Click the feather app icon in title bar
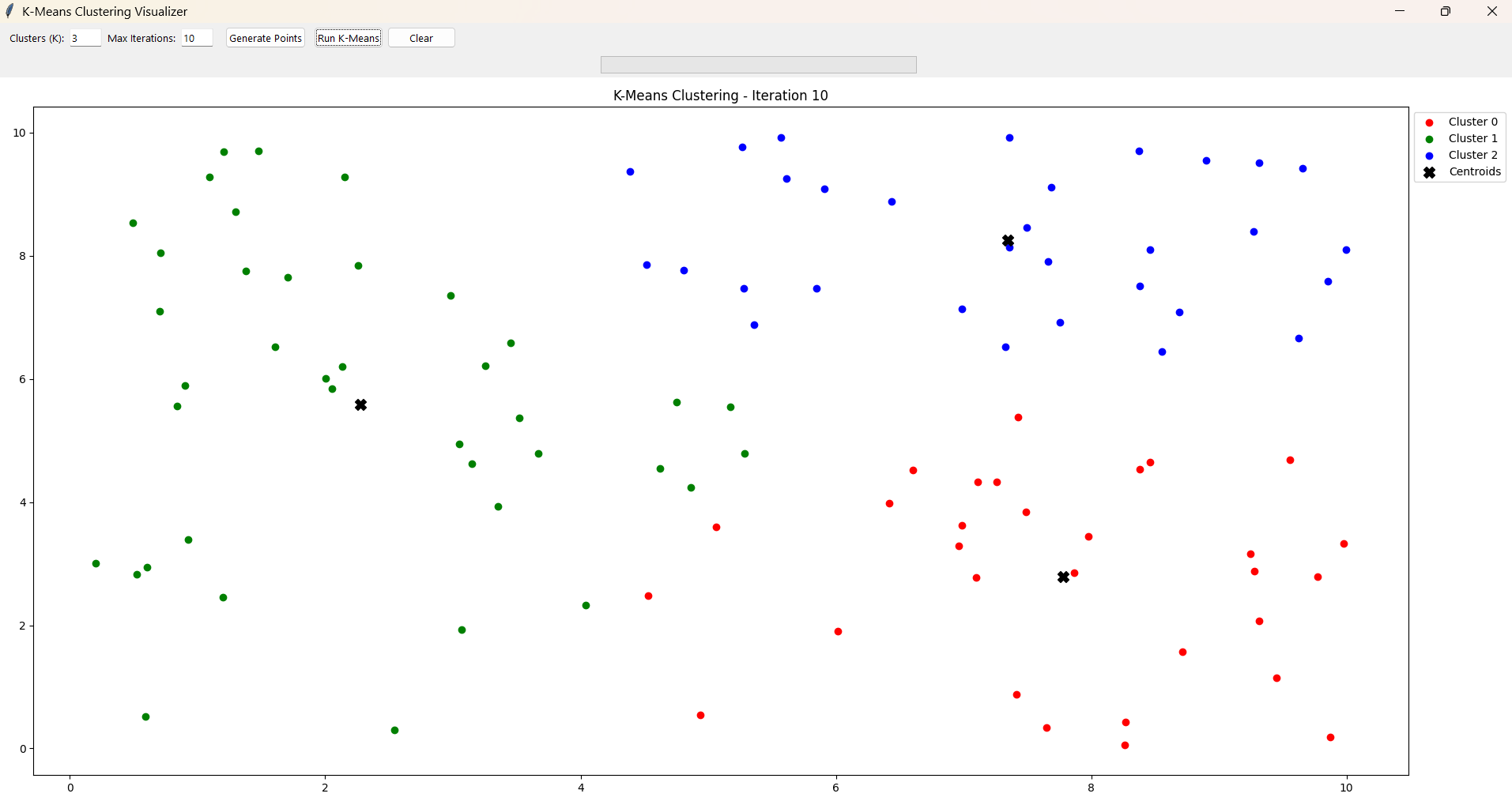The width and height of the screenshot is (1512, 801). 9,11
